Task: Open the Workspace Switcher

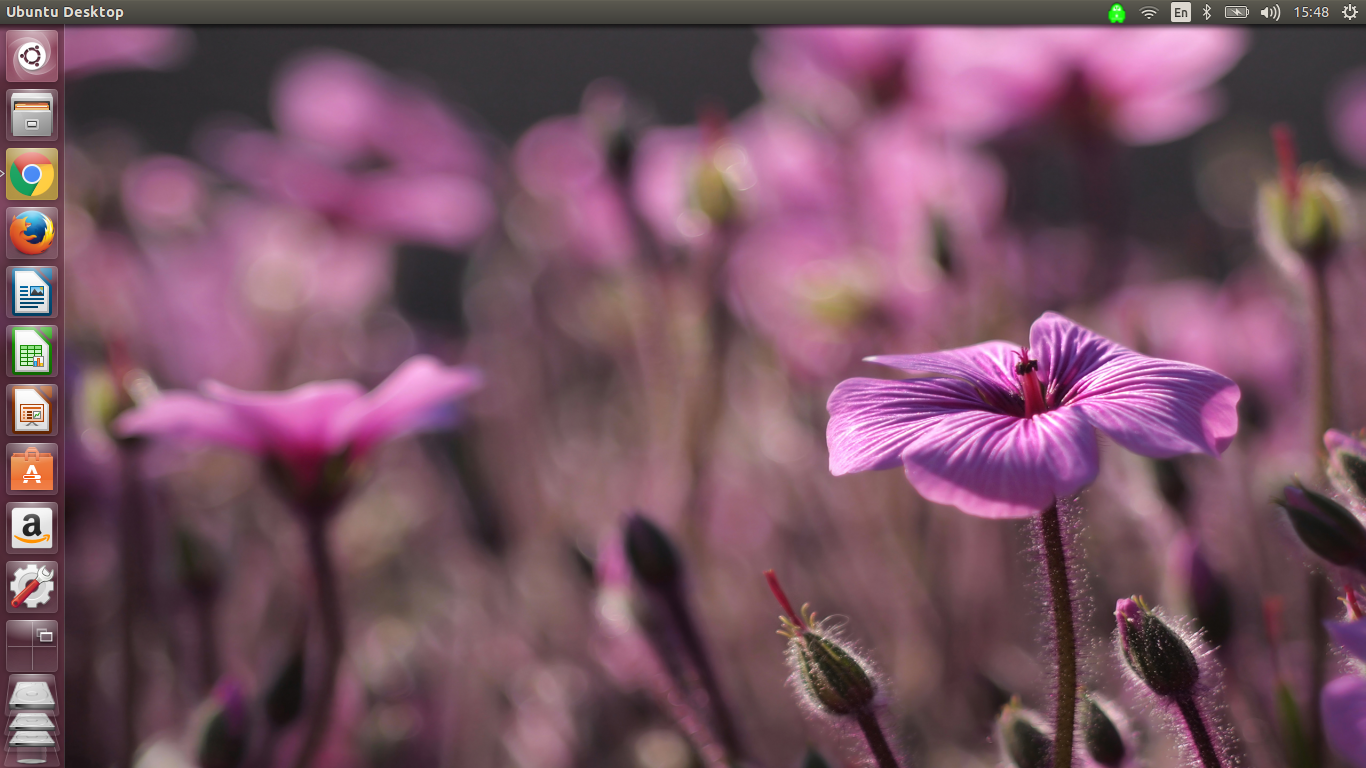Action: [x=31, y=645]
